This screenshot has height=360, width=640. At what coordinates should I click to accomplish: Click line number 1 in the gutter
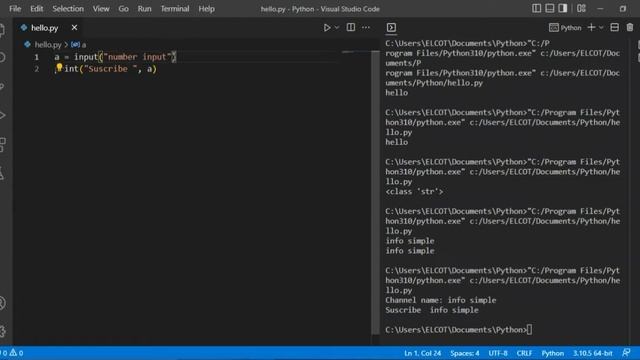[x=37, y=57]
